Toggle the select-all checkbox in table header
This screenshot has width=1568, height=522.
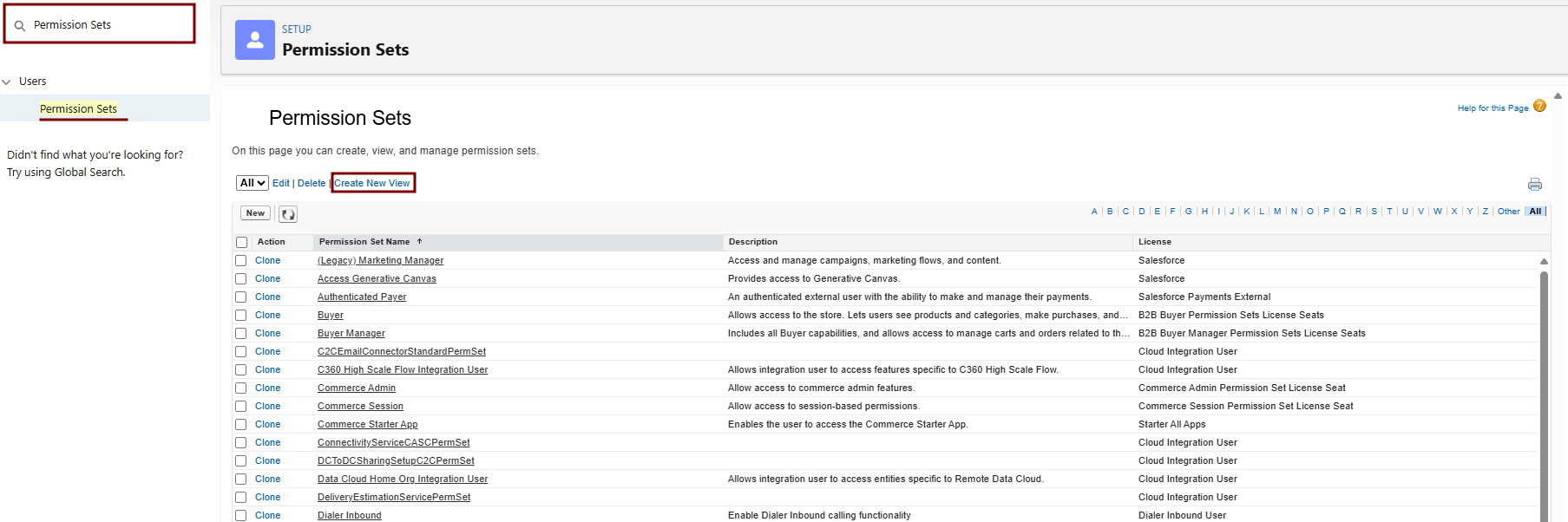click(x=242, y=243)
